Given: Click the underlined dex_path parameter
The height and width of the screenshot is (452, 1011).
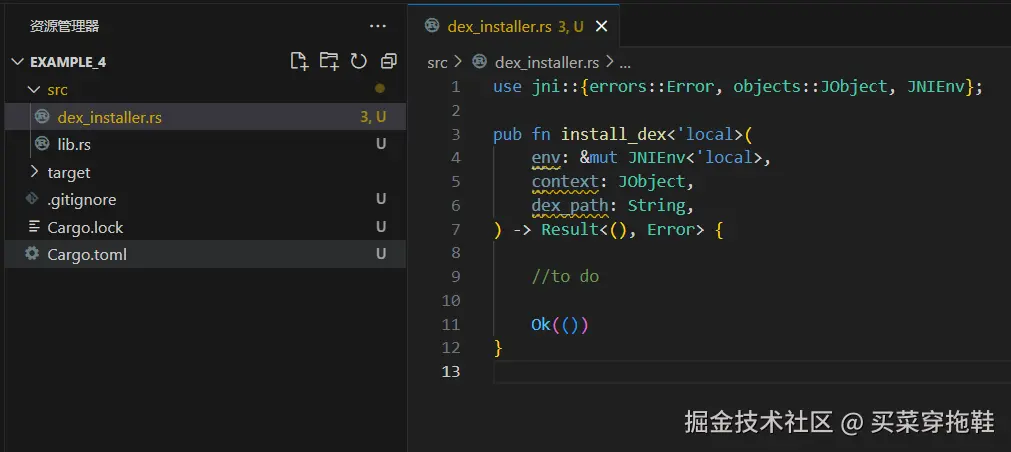Looking at the screenshot, I should point(570,206).
